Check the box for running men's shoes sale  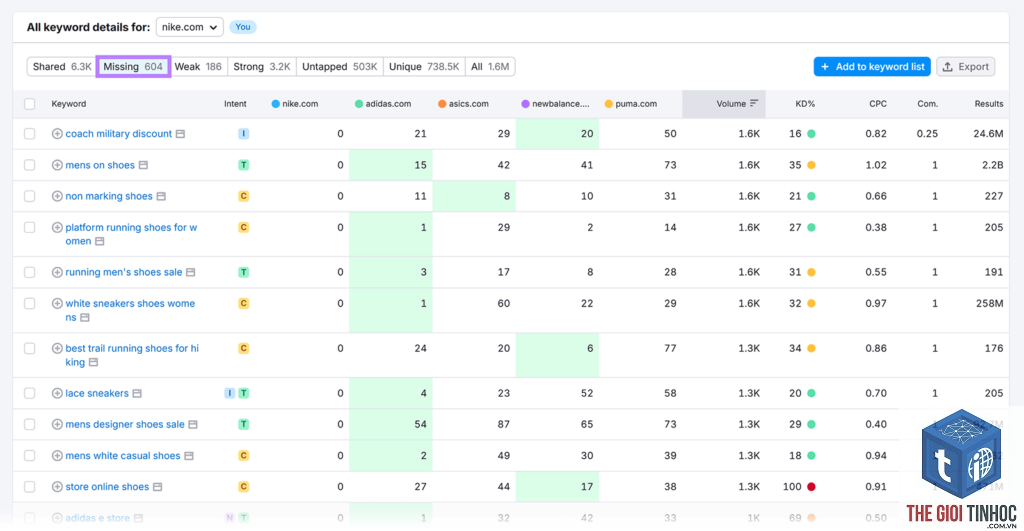click(29, 272)
